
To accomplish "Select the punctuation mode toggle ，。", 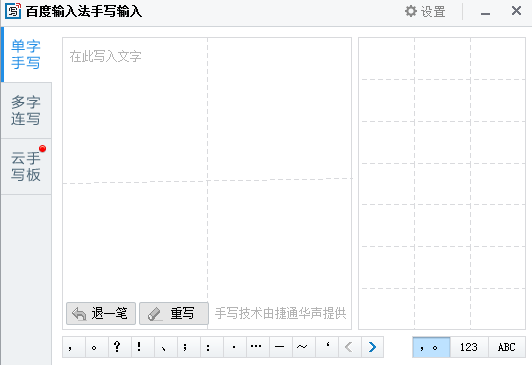I will (x=431, y=347).
